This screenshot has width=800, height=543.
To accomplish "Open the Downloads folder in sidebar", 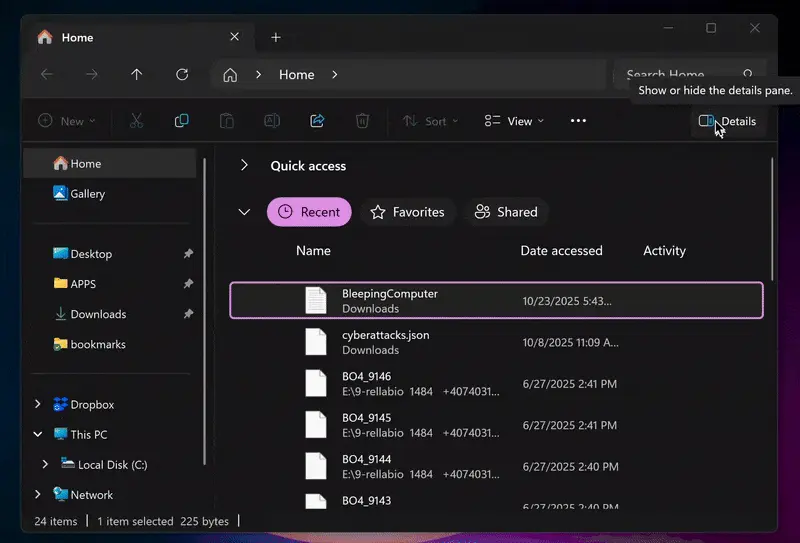I will point(98,314).
